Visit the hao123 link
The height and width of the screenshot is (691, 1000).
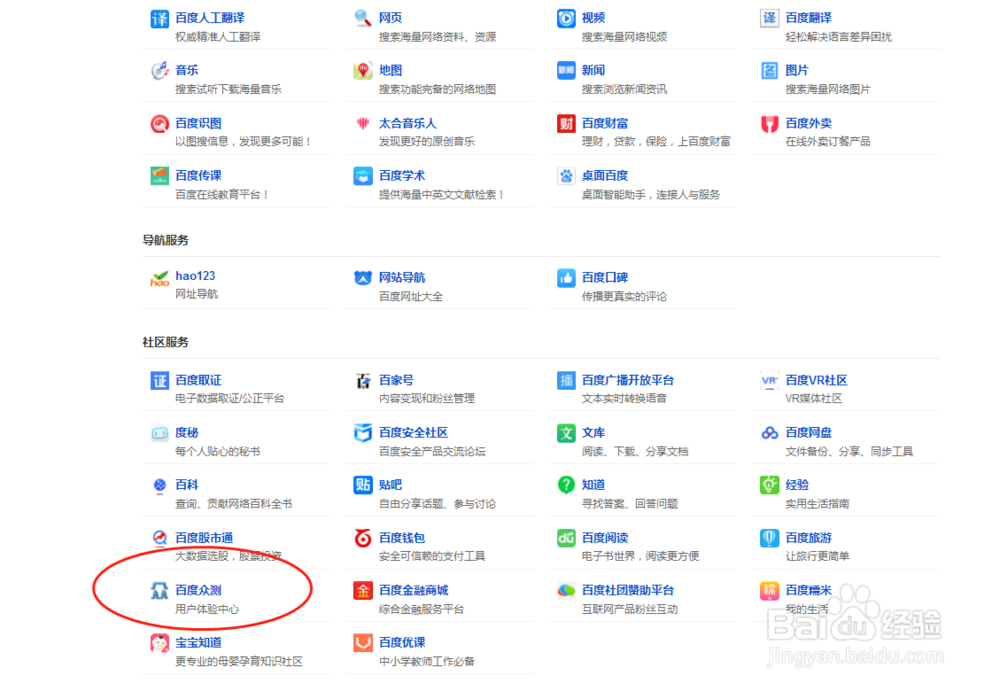tap(195, 276)
